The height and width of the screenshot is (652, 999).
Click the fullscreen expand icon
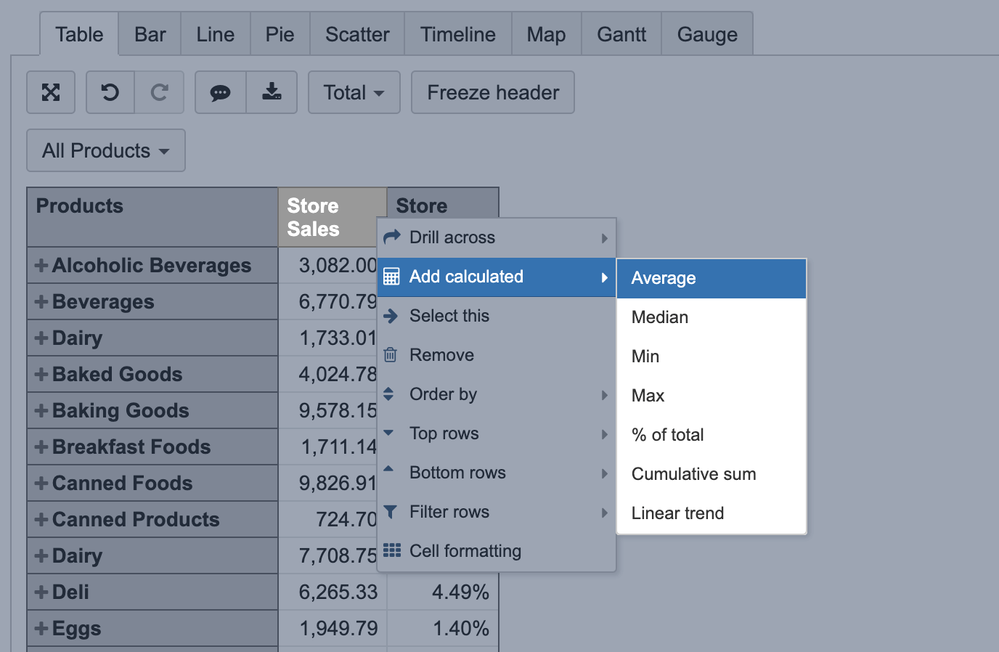tap(51, 93)
